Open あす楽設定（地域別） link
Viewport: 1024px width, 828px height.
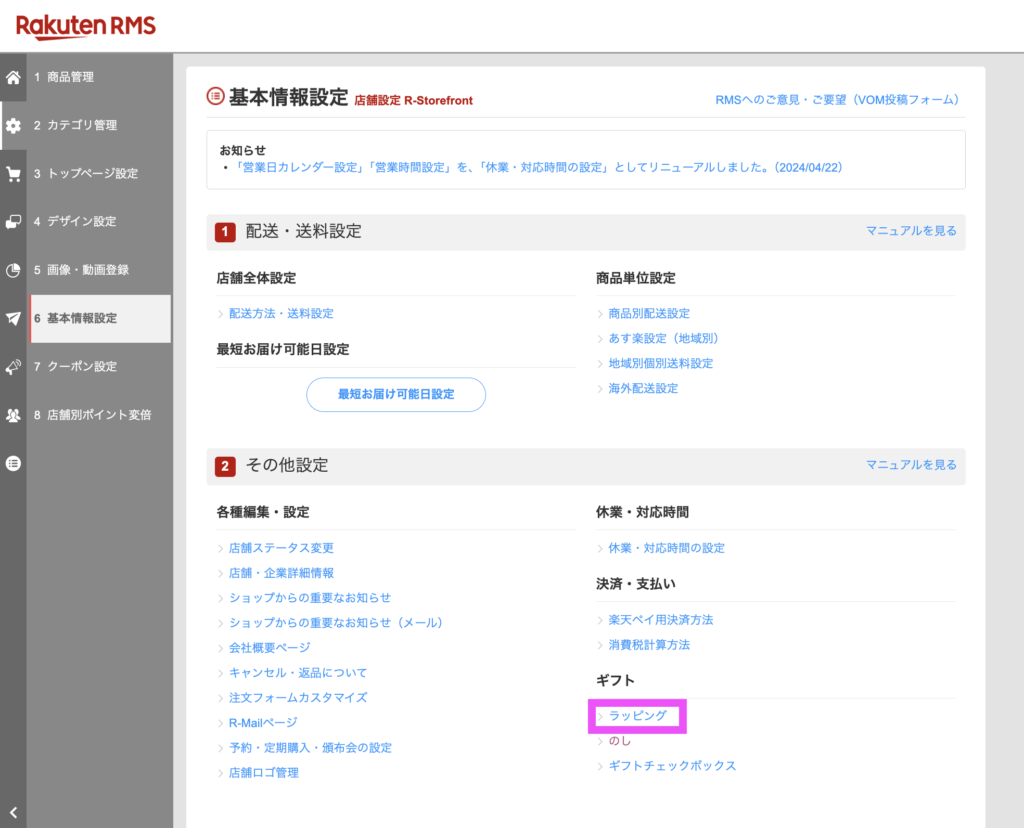(x=664, y=338)
